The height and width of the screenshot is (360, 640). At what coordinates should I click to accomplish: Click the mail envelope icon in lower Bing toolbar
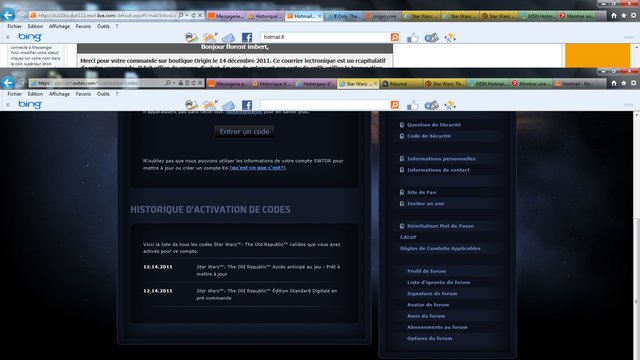(x=229, y=105)
